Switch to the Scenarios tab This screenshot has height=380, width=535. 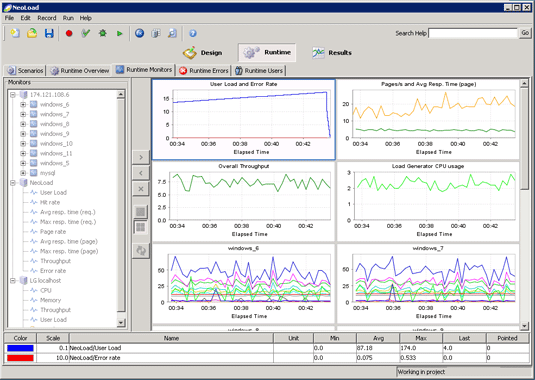[26, 71]
